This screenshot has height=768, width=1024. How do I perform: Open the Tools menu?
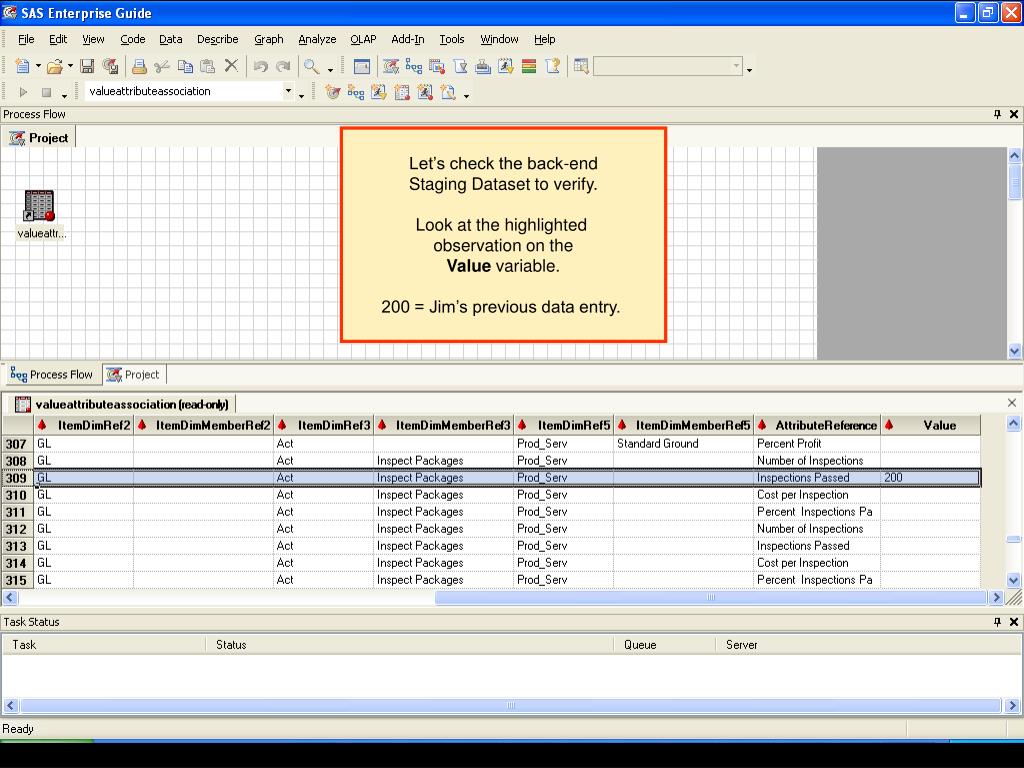point(452,39)
